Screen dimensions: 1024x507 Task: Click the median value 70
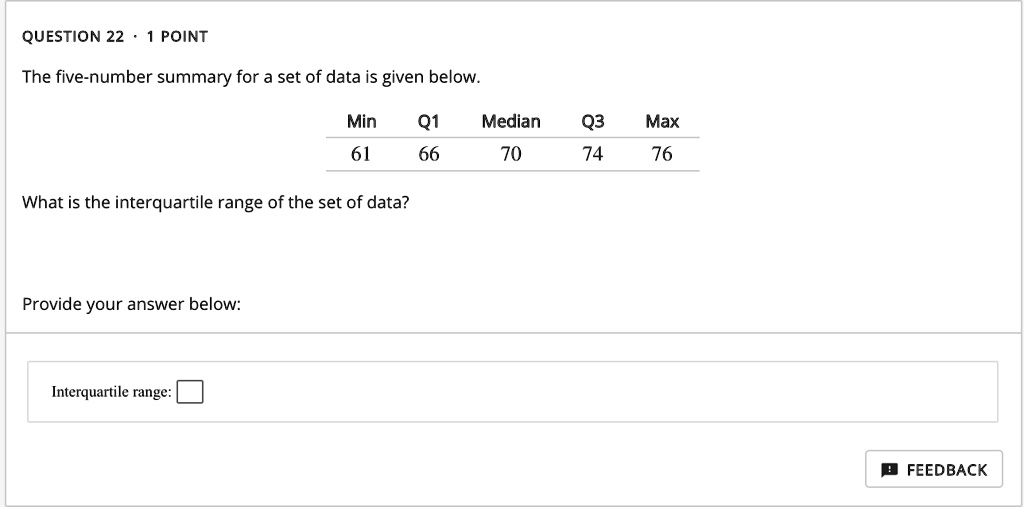coord(511,154)
